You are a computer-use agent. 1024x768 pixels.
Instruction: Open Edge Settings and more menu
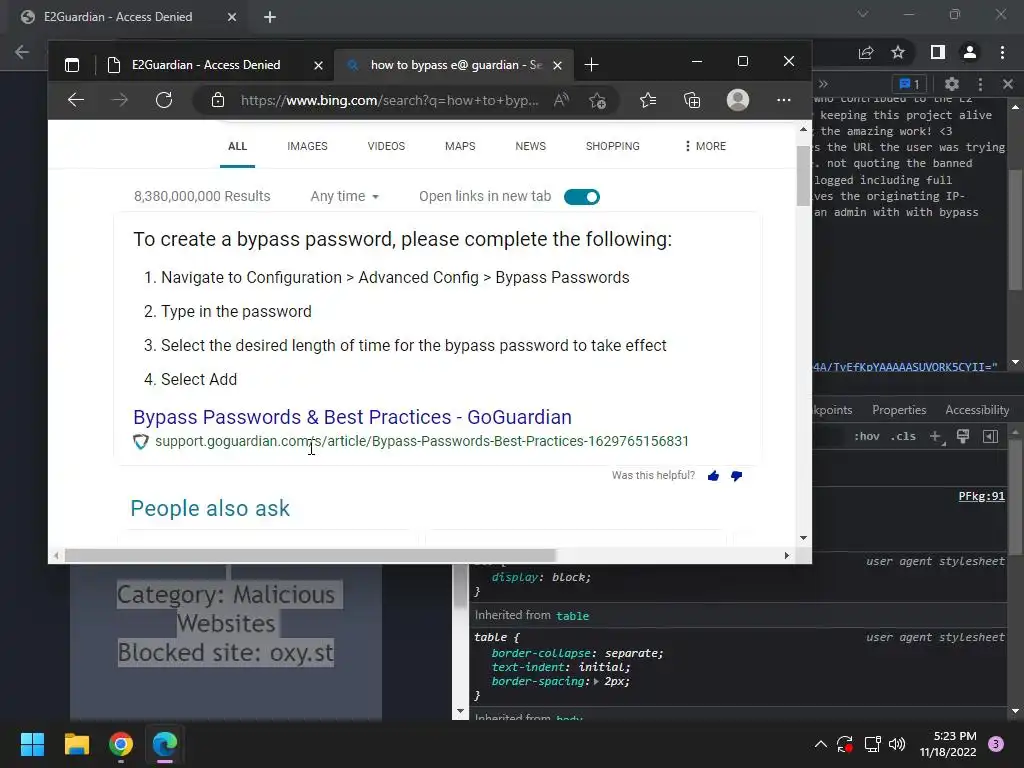click(784, 100)
